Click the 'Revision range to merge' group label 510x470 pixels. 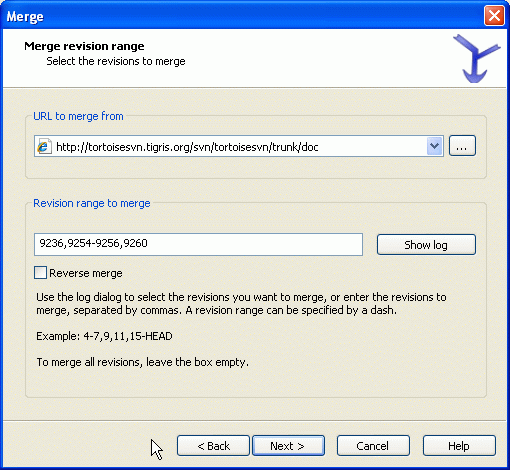[92, 203]
